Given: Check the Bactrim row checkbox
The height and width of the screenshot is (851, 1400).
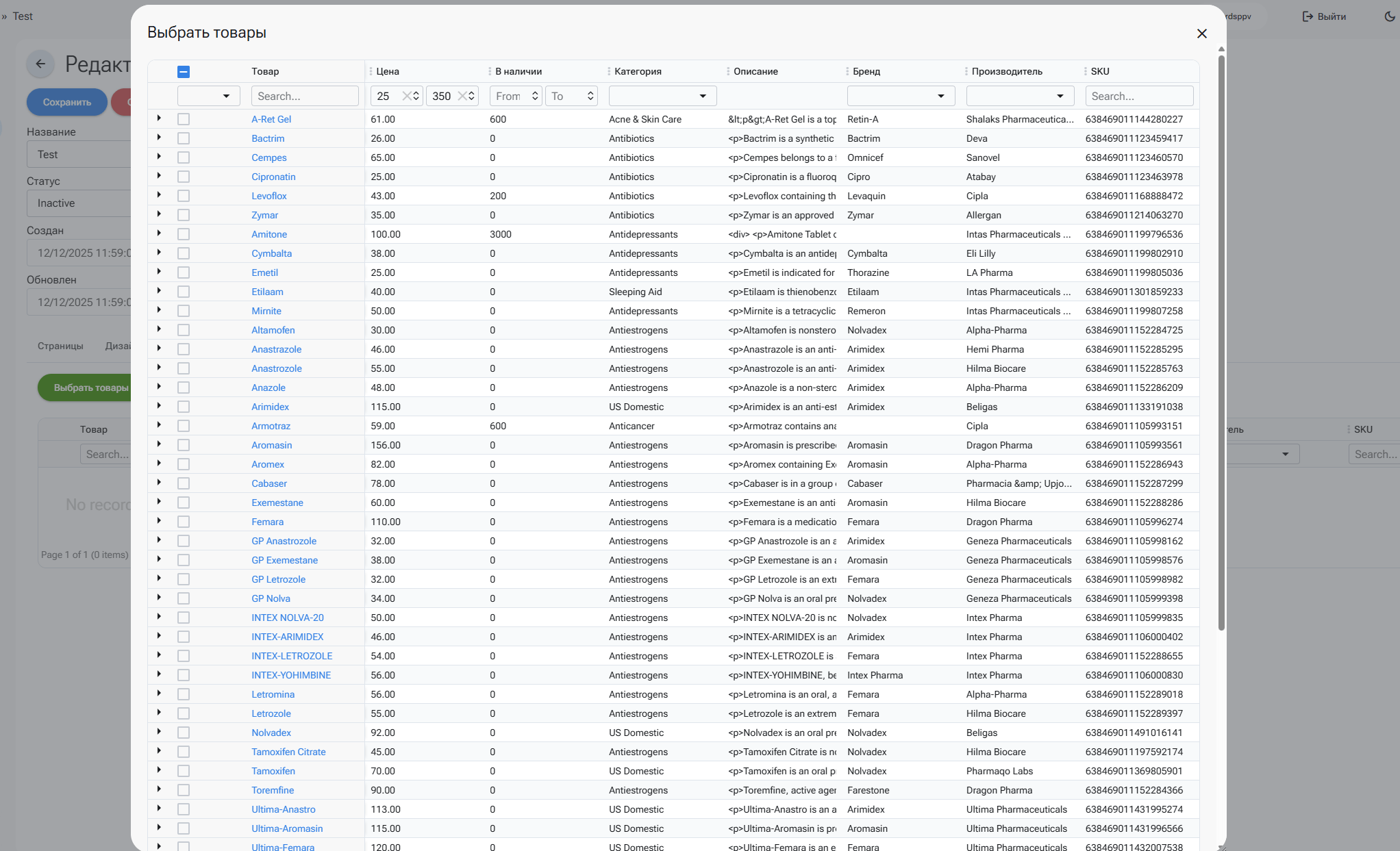Looking at the screenshot, I should [x=184, y=138].
